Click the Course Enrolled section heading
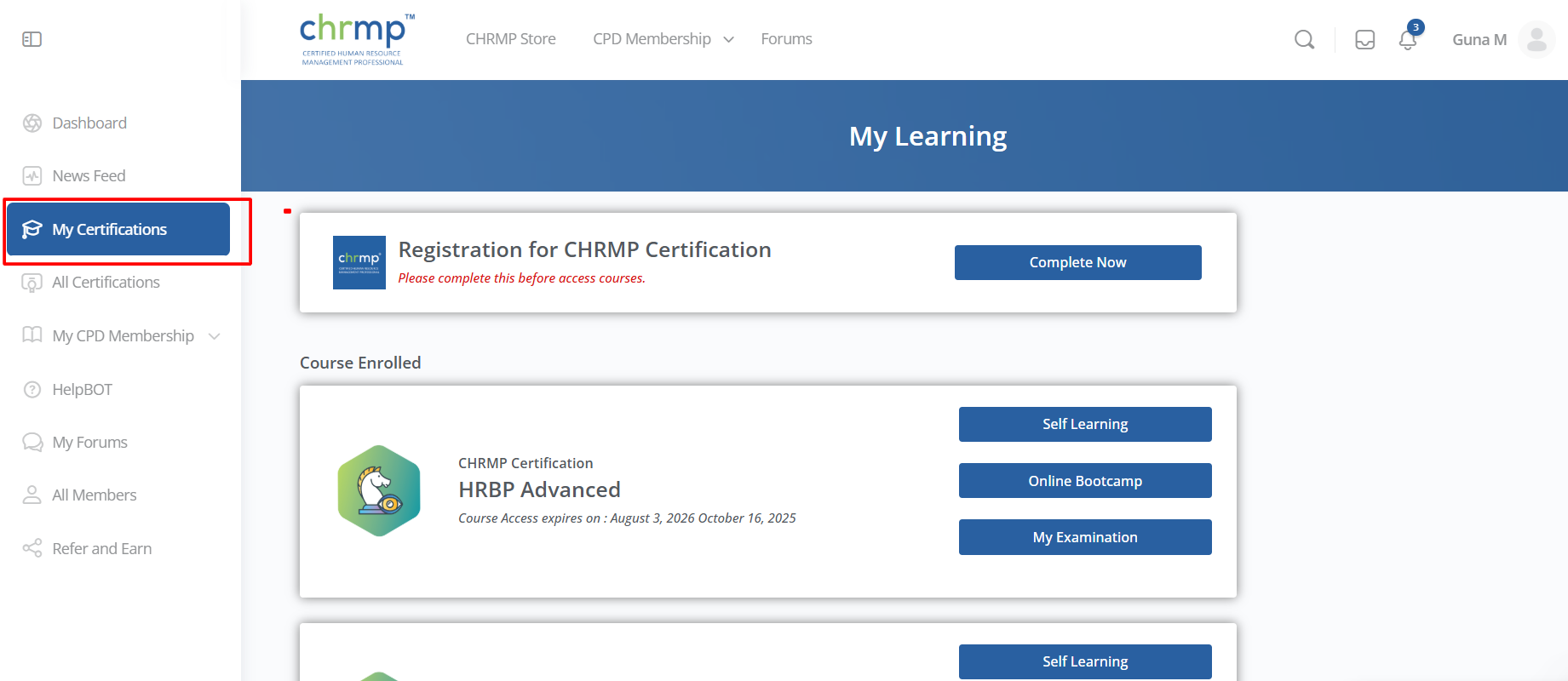1568x681 pixels. [360, 363]
